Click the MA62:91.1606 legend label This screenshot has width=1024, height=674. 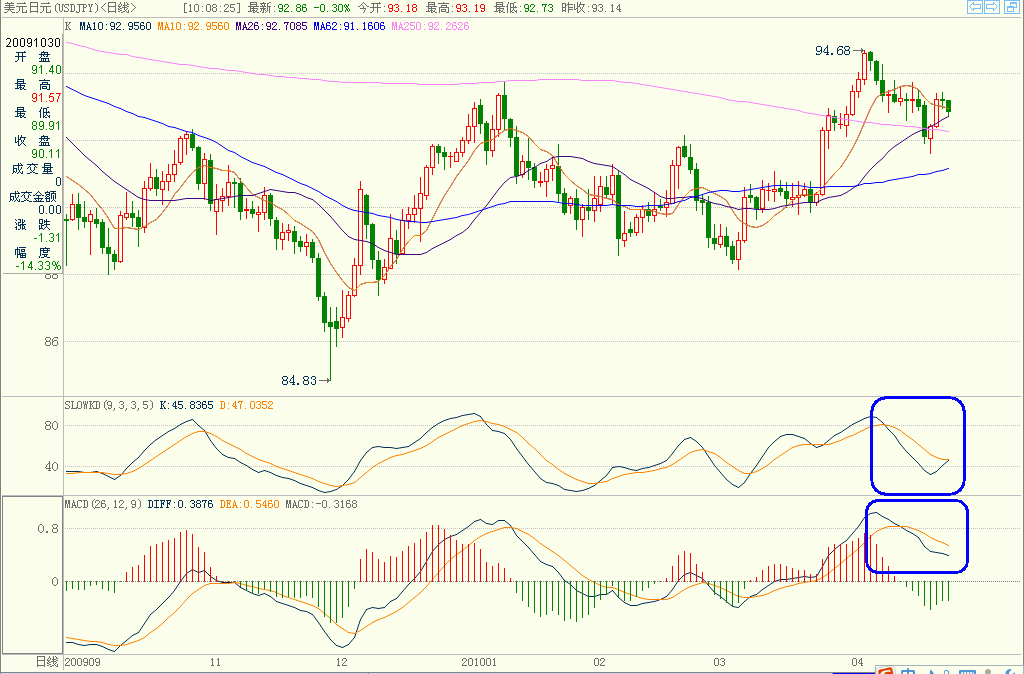(349, 26)
